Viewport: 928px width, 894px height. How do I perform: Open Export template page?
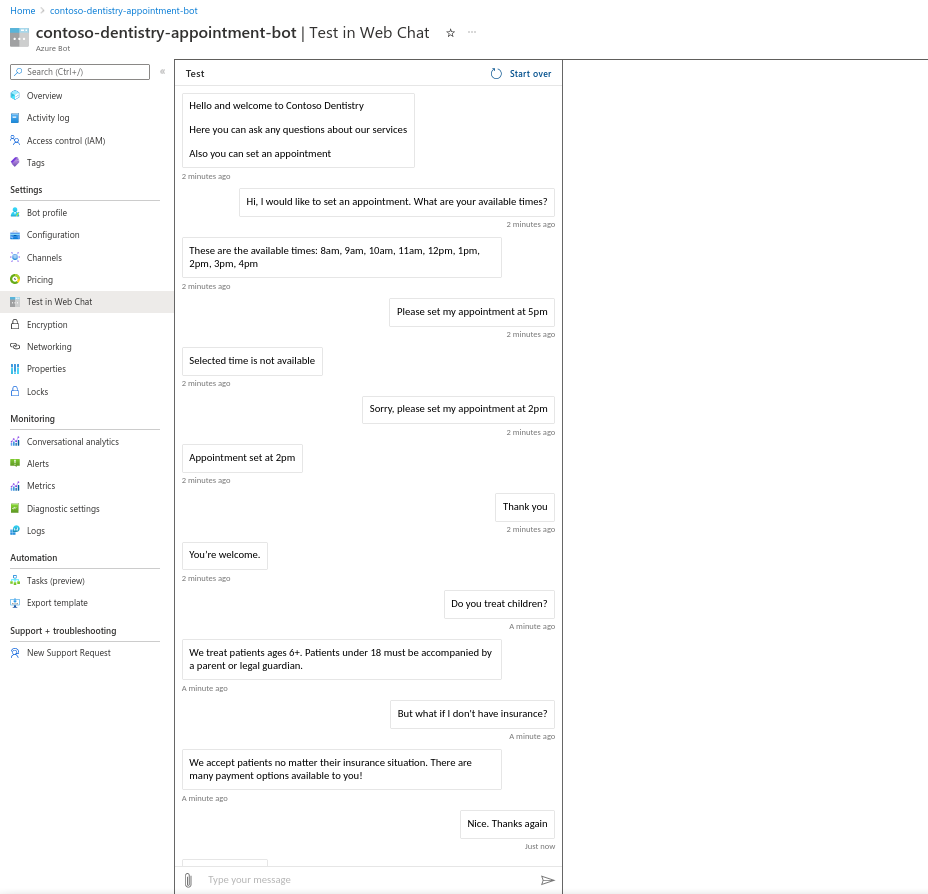coord(57,603)
